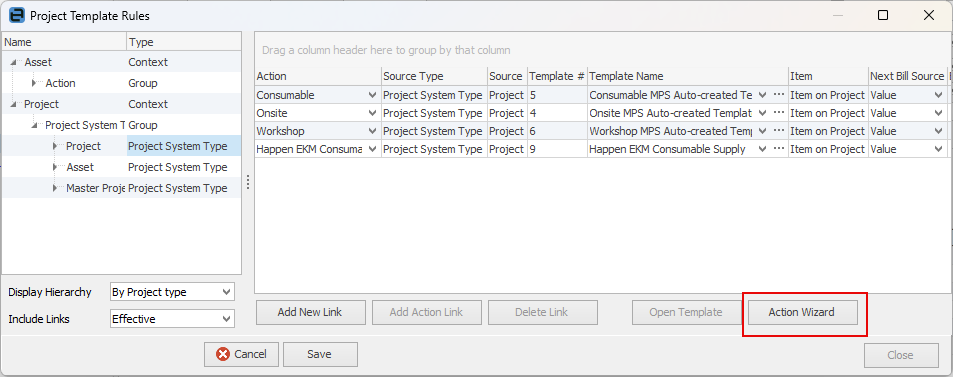The image size is (953, 377).
Task: Sort grid by Next Bill Source header
Action: tap(907, 76)
